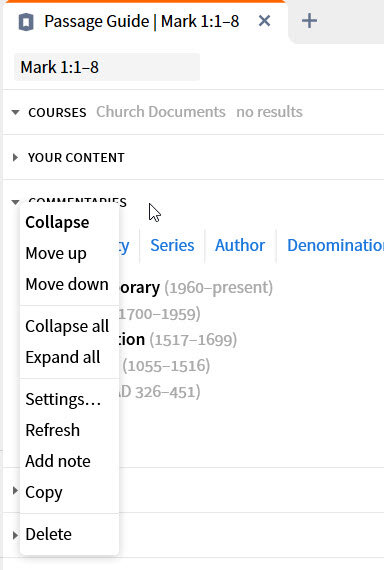
Task: Switch to the Series grouping link
Action: click(172, 245)
